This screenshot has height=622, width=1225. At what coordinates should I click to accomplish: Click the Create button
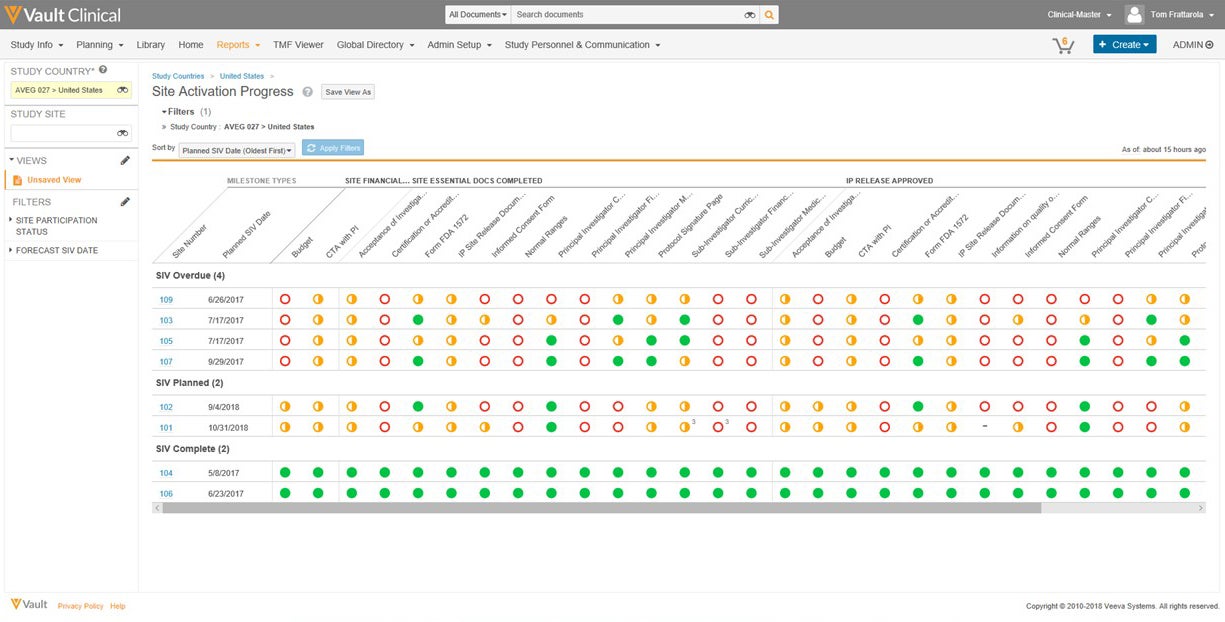click(1124, 45)
